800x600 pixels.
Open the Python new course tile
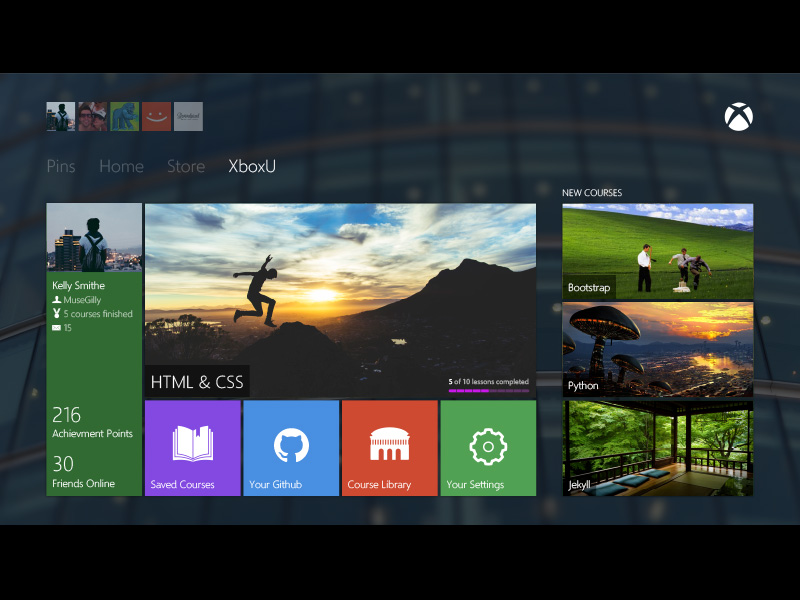pyautogui.click(x=658, y=349)
